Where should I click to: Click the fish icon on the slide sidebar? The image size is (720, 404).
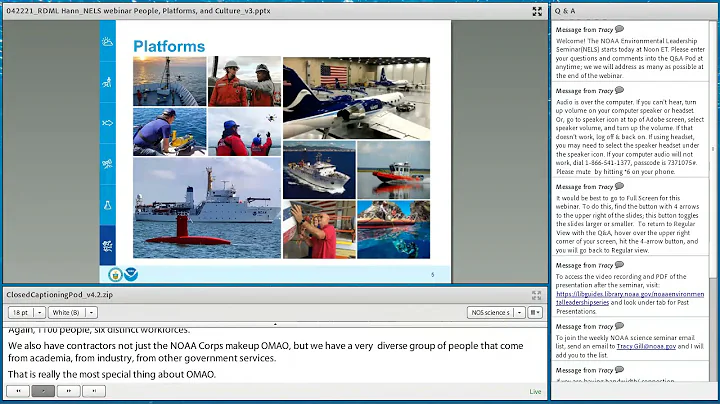107,123
